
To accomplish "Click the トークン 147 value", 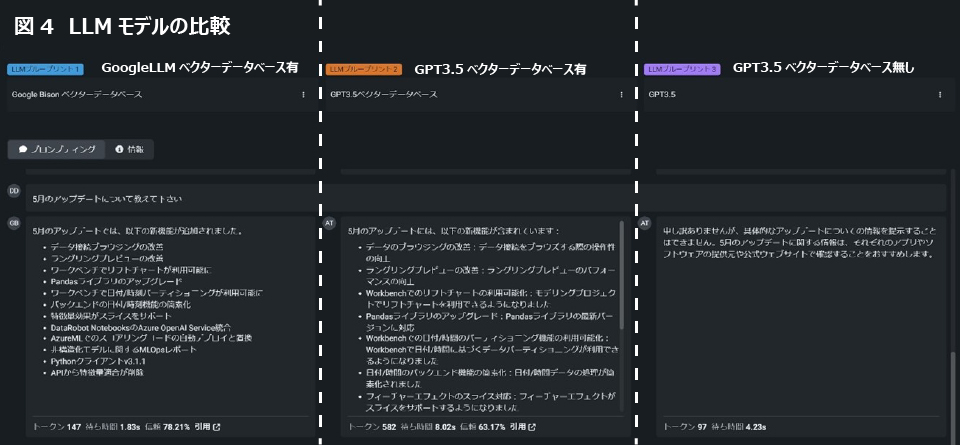I will tap(57, 427).
